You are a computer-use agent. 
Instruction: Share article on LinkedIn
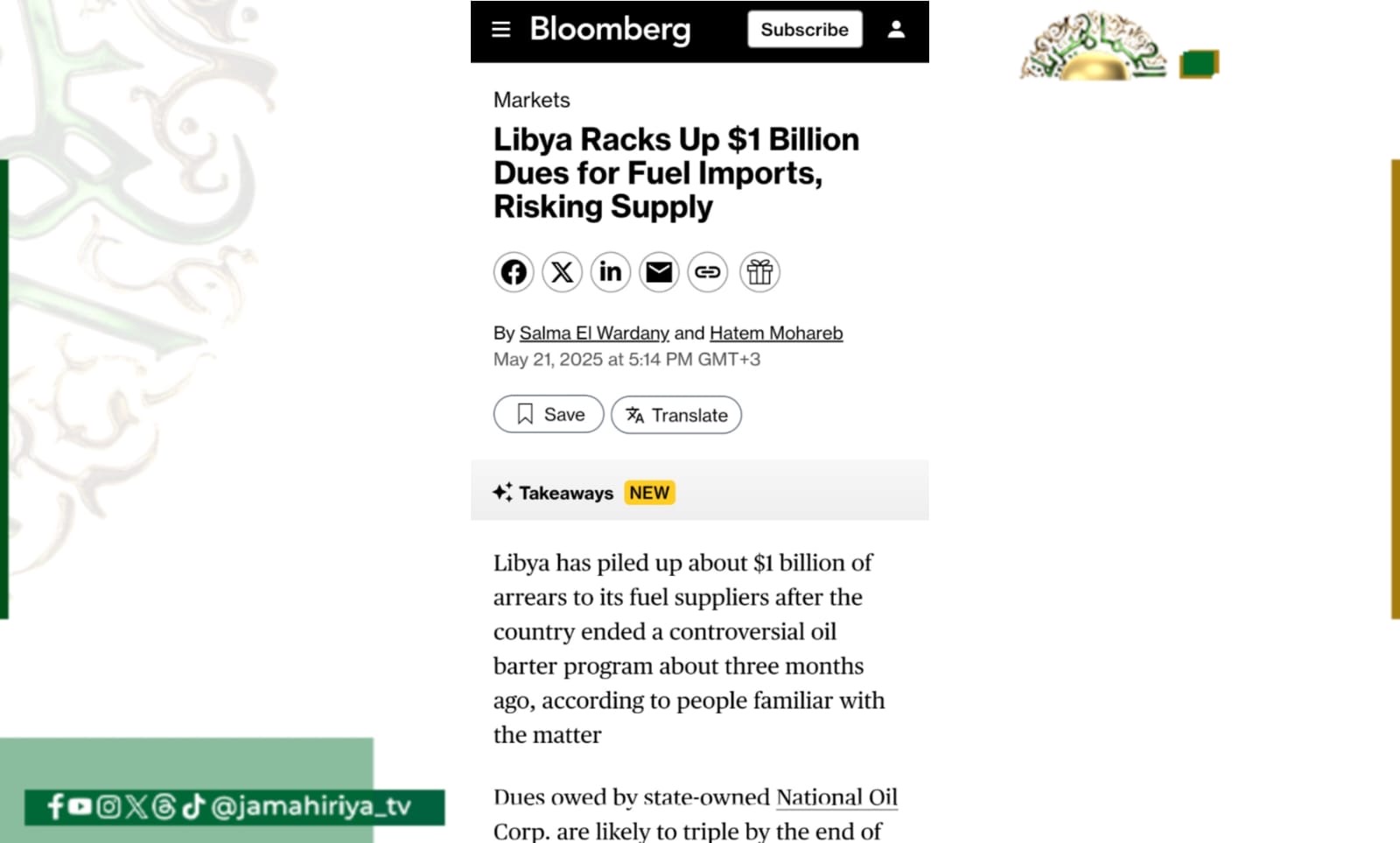tap(611, 272)
